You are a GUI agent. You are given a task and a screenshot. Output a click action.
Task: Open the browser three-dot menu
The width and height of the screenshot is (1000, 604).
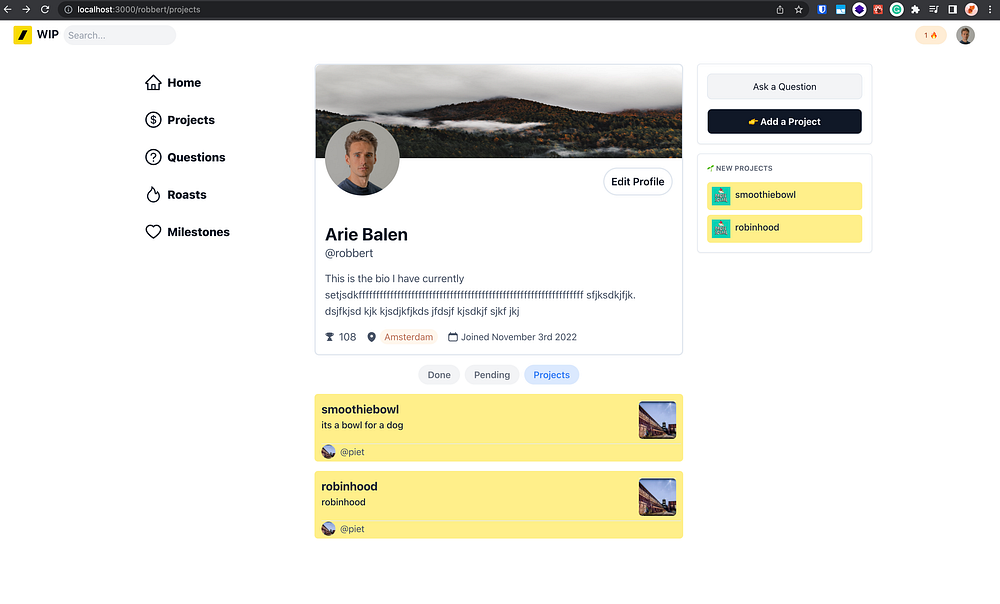click(x=990, y=10)
